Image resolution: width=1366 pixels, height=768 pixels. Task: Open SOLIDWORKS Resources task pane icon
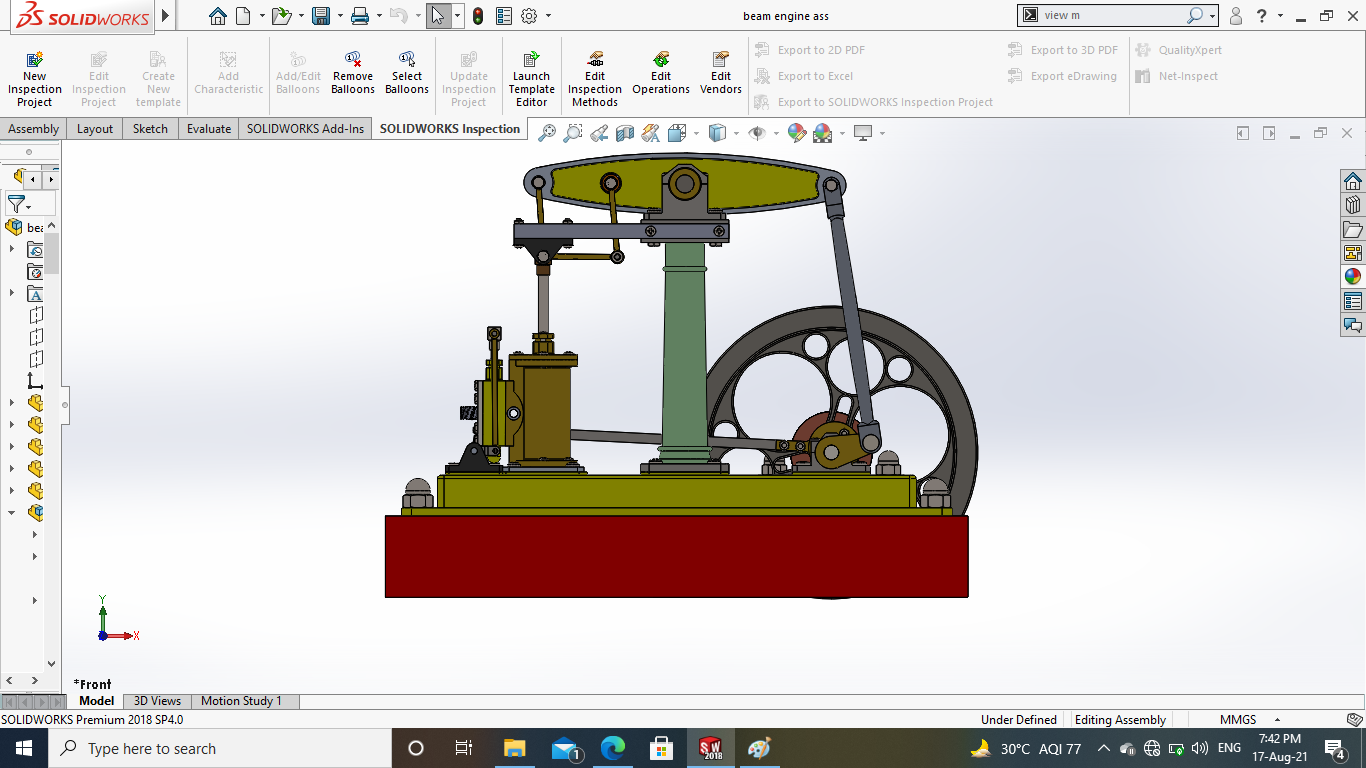(x=1353, y=181)
